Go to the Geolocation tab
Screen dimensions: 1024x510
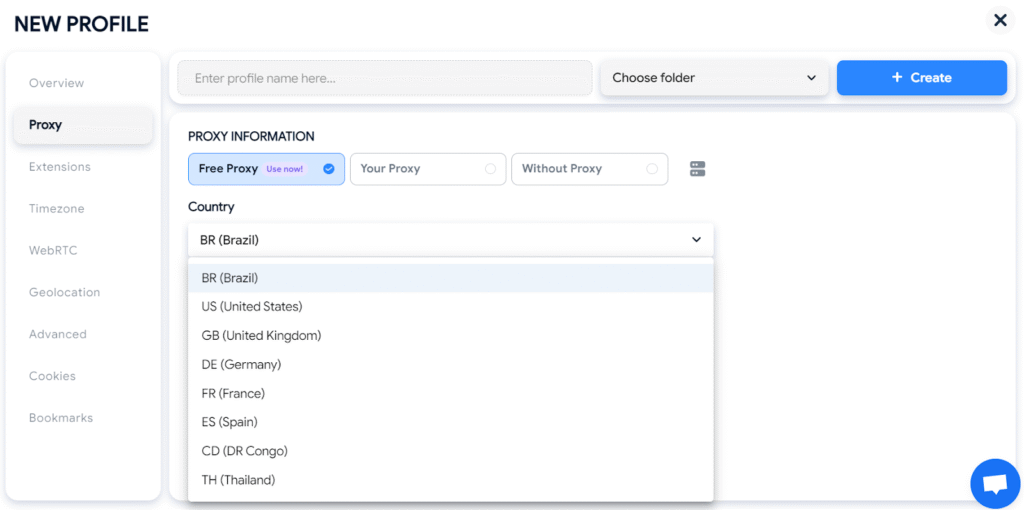64,293
